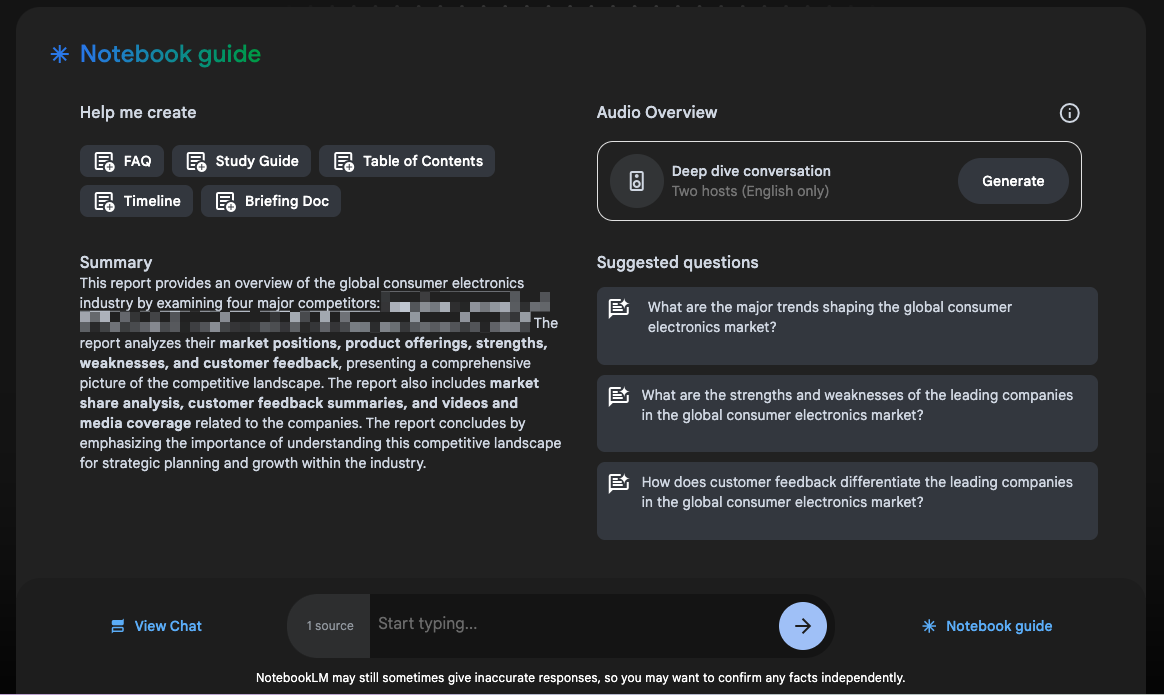Screen dimensions: 1164x695
Task: Open the Audio Overview info icon
Action: (1069, 113)
